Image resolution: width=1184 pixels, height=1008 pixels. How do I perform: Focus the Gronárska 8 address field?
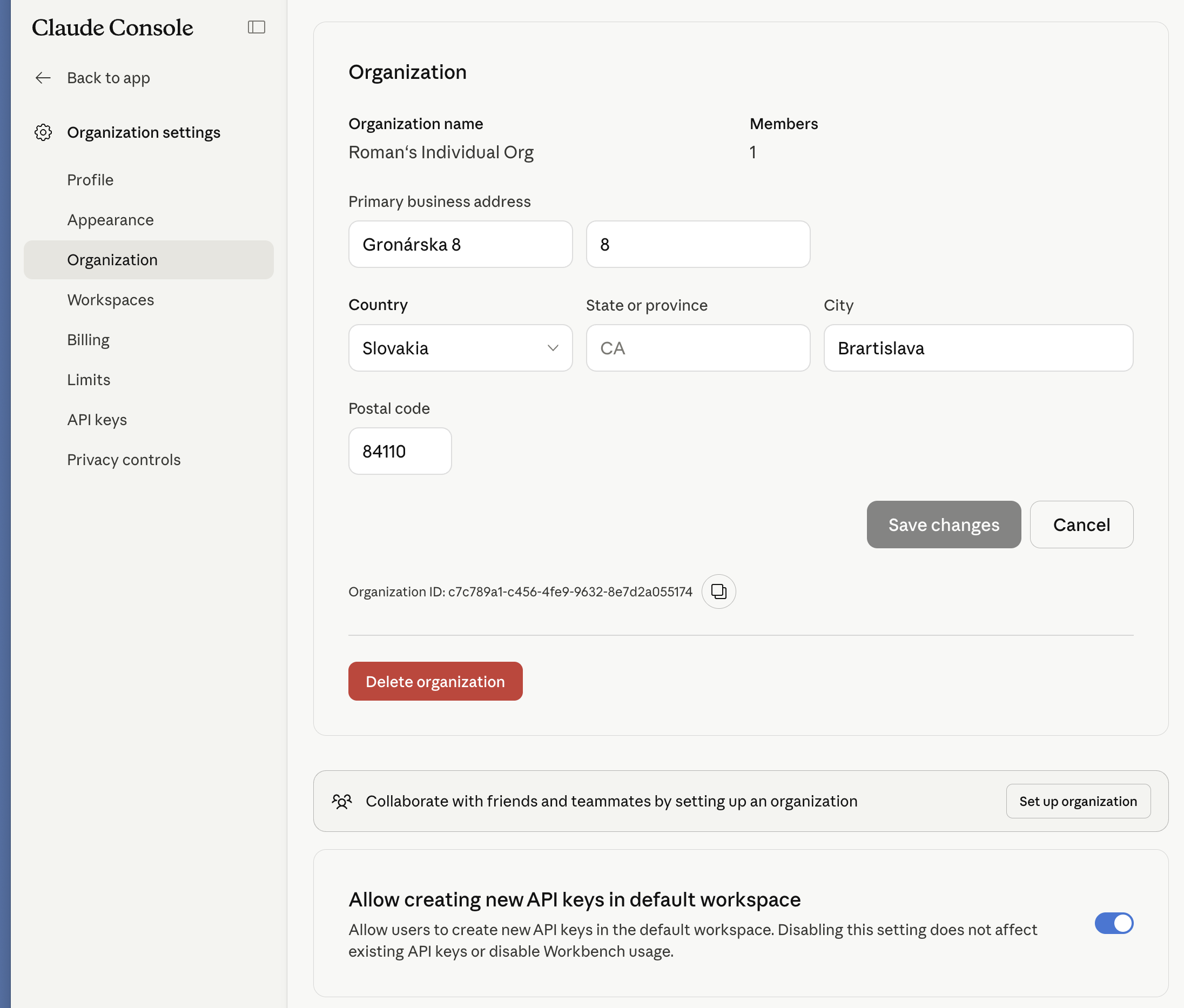point(461,245)
